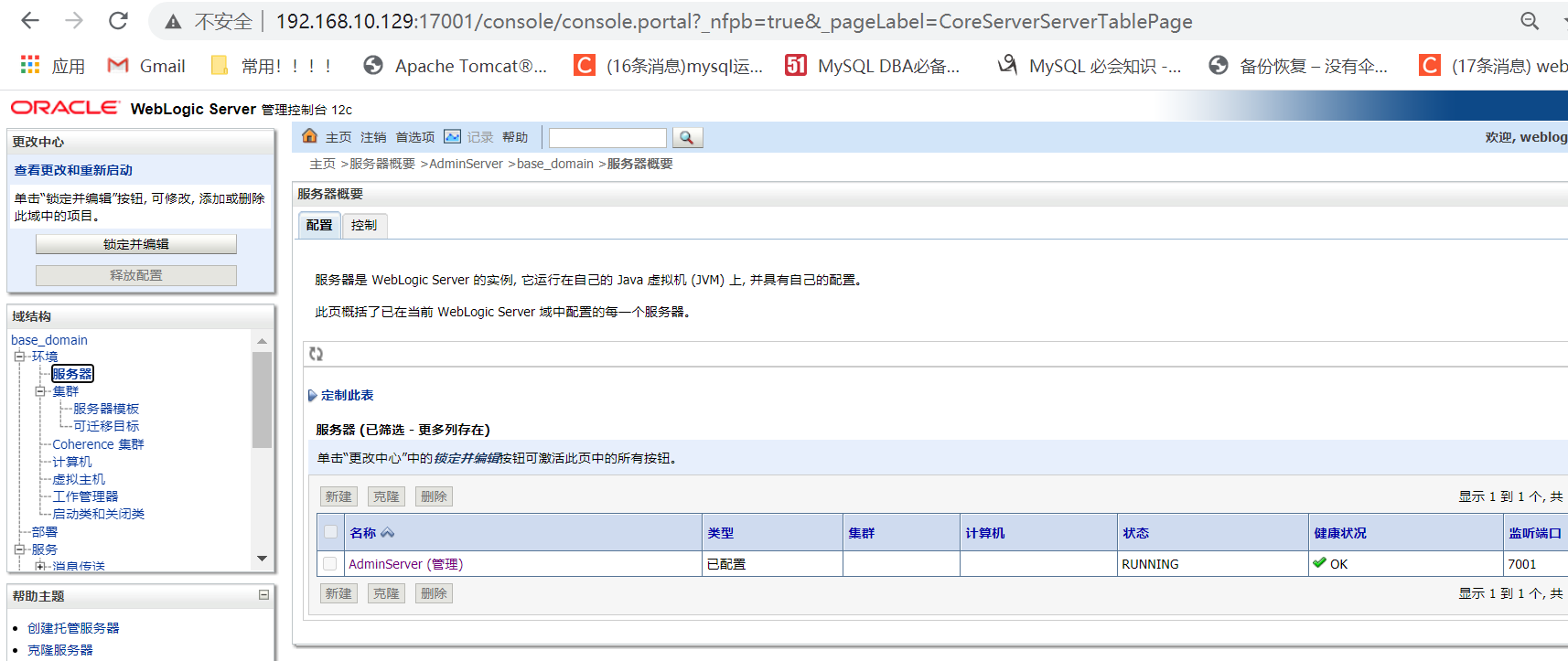Open the Gmail bookmark
The image size is (1568, 661).
[146, 66]
